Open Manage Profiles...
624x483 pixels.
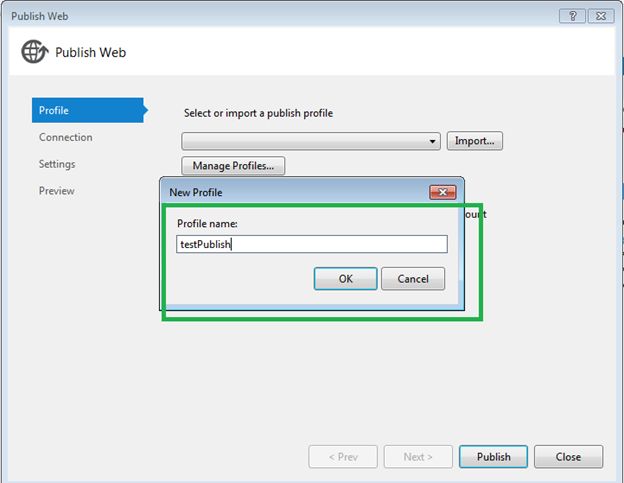pyautogui.click(x=233, y=166)
